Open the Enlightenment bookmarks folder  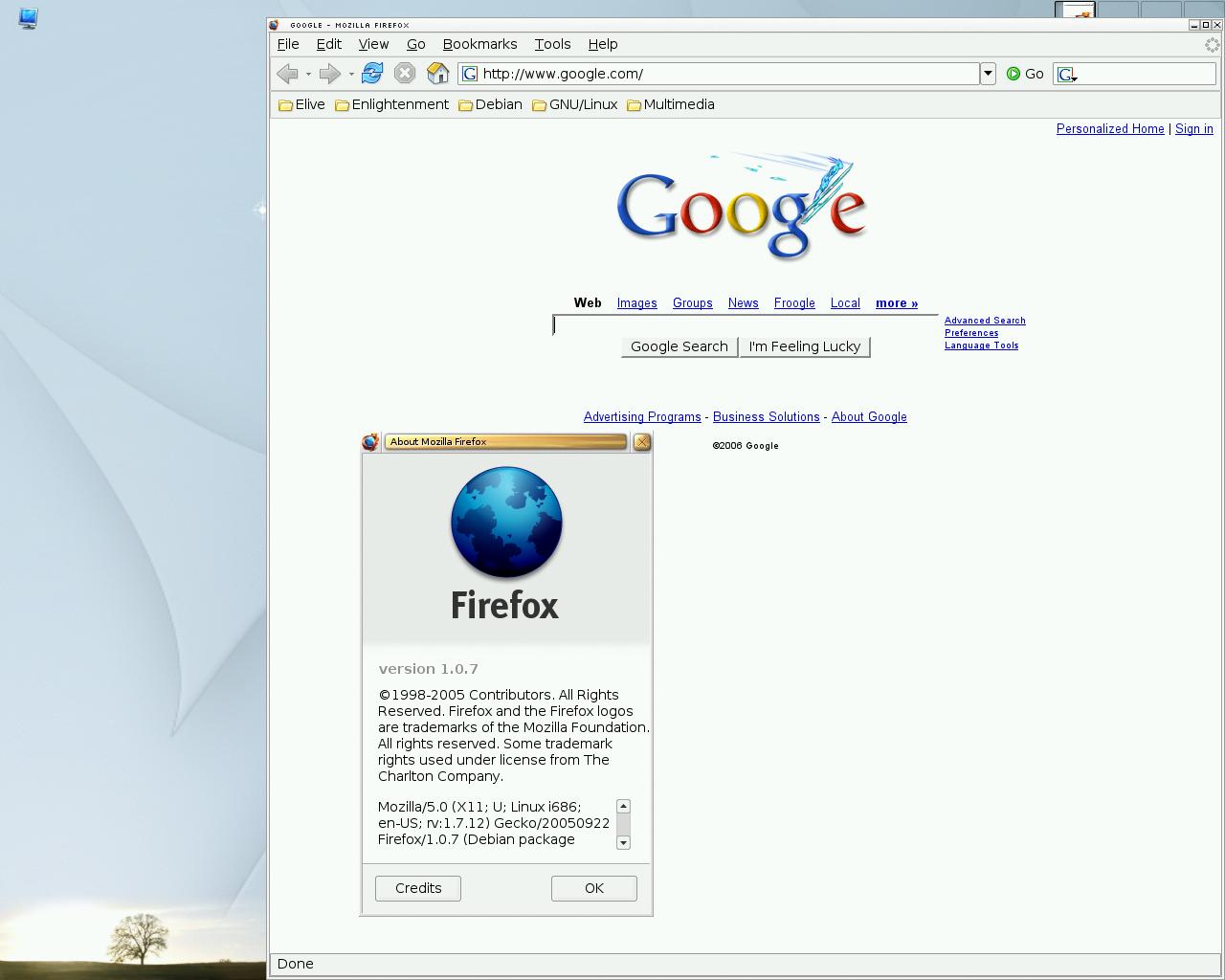coord(391,104)
